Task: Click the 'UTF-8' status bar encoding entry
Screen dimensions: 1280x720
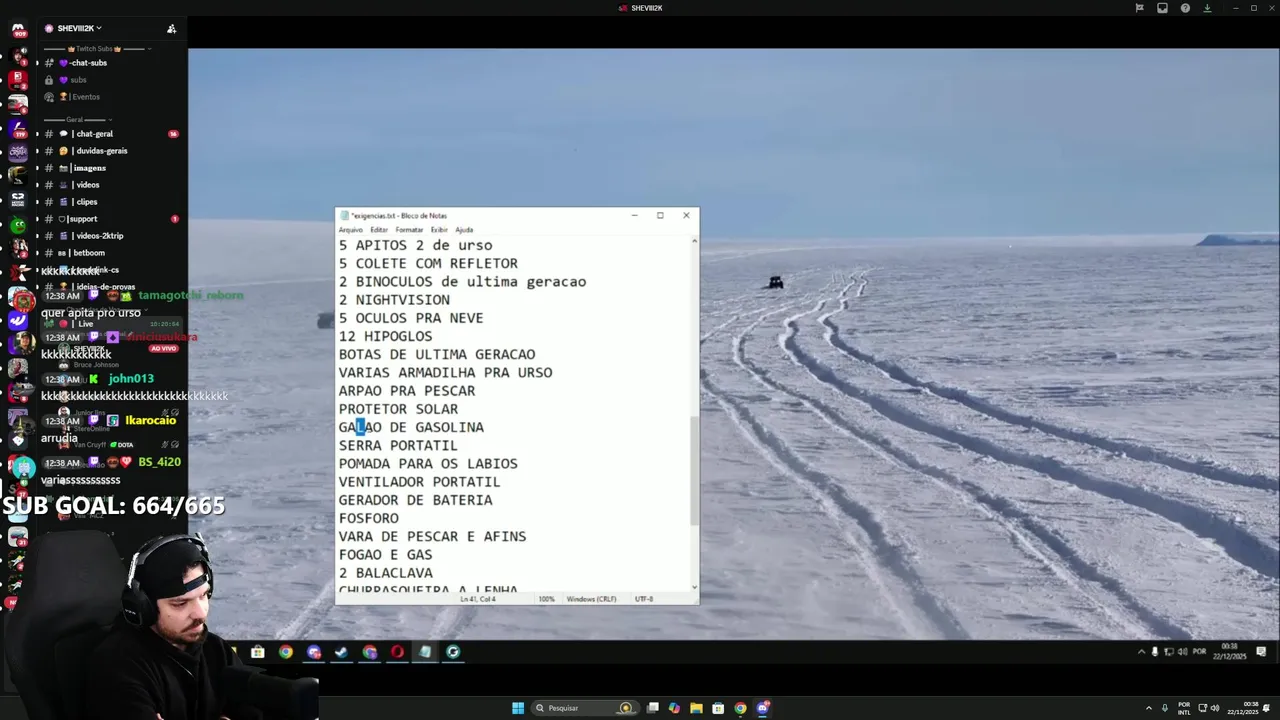Action: tap(644, 599)
